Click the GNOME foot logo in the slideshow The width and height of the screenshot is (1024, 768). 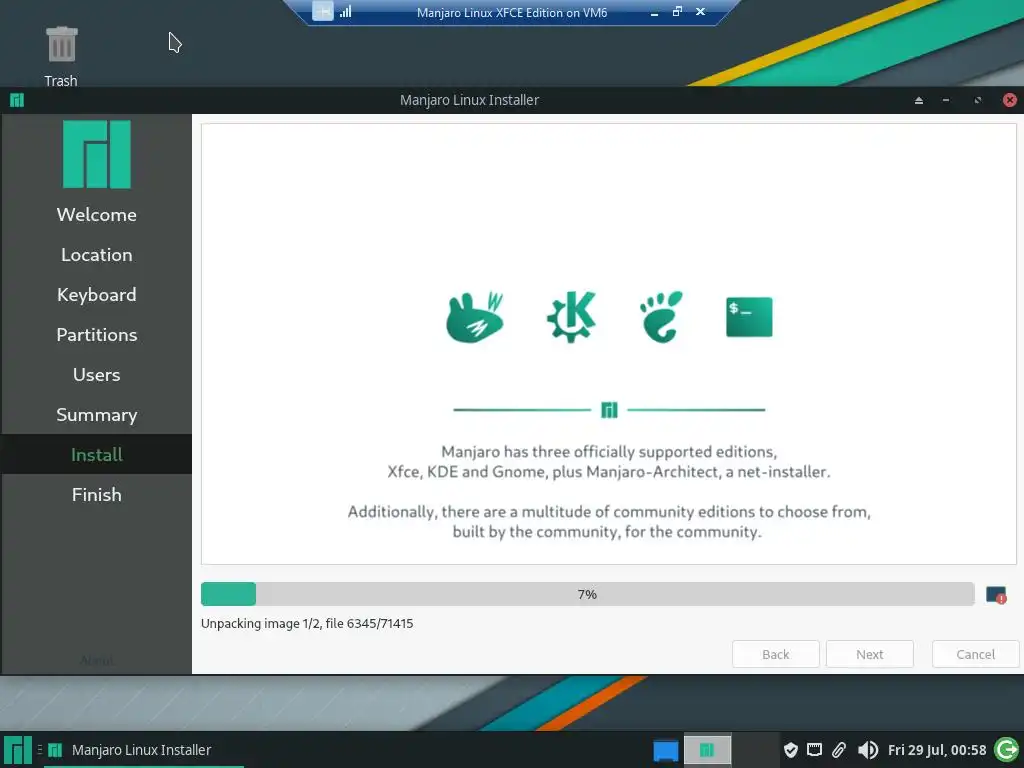tap(662, 317)
